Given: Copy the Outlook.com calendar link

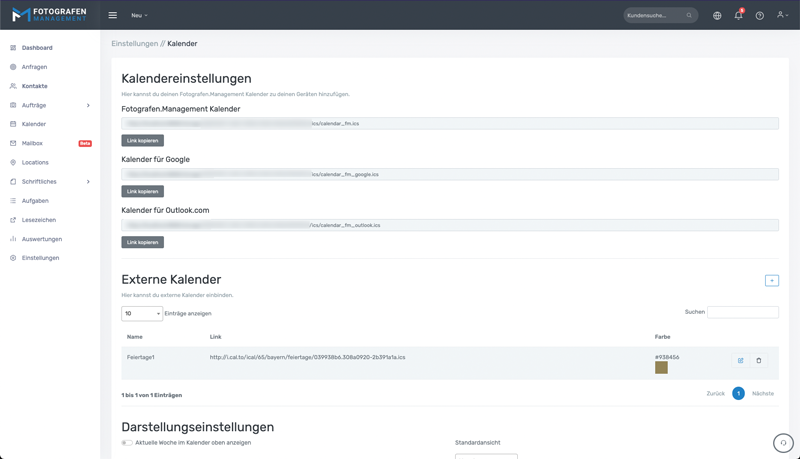Looking at the screenshot, I should tap(142, 242).
